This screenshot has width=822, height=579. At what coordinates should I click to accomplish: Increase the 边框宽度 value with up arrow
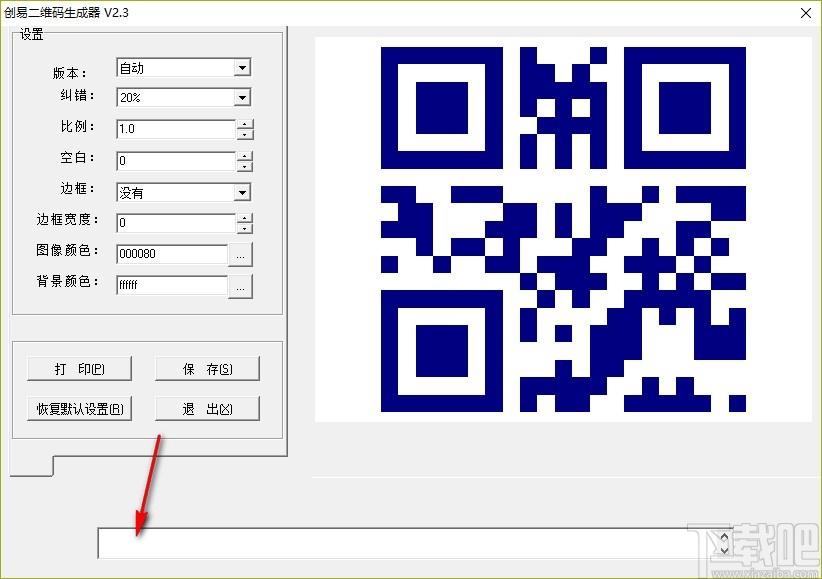[245, 218]
